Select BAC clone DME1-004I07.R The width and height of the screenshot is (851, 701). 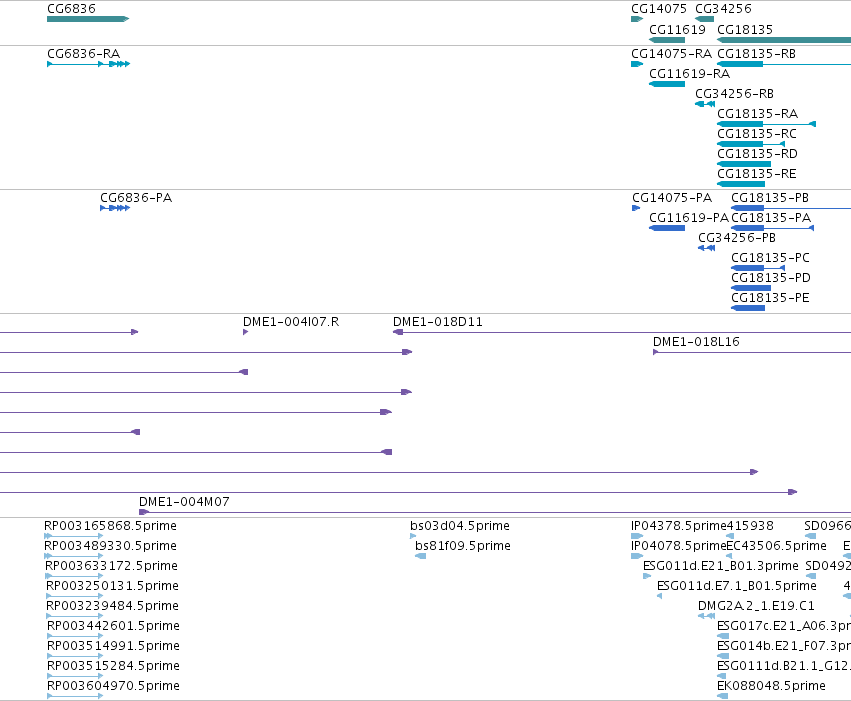(x=291, y=322)
